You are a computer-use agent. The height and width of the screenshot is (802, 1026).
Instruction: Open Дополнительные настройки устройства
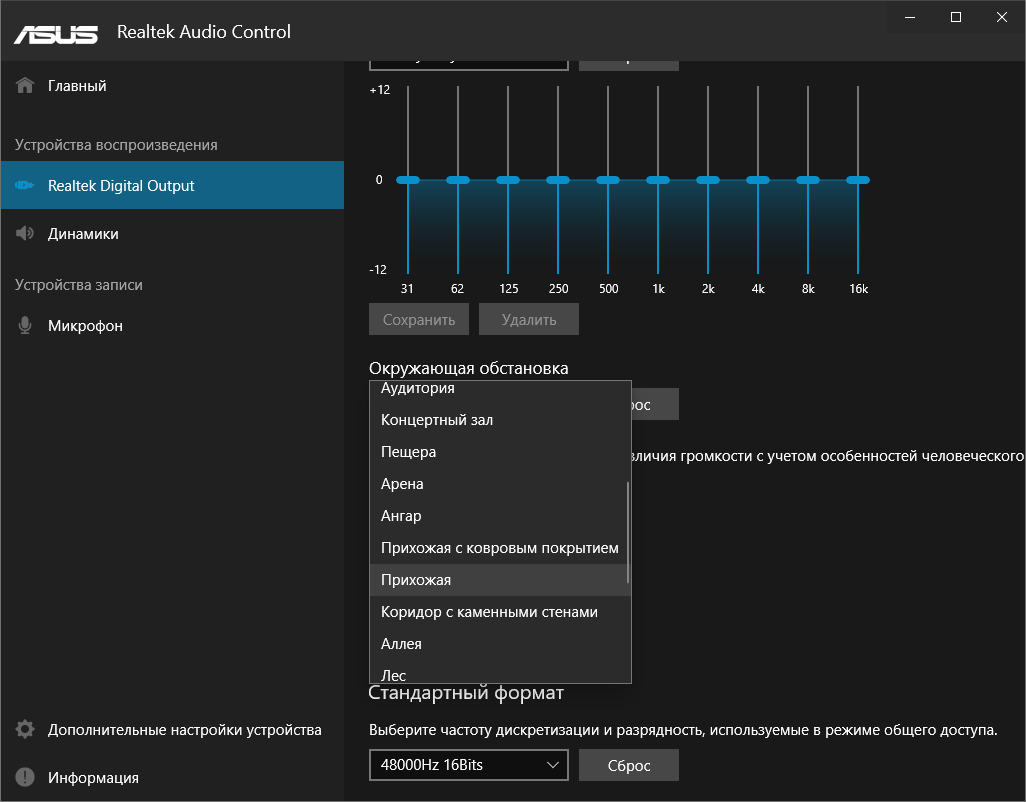(x=173, y=729)
